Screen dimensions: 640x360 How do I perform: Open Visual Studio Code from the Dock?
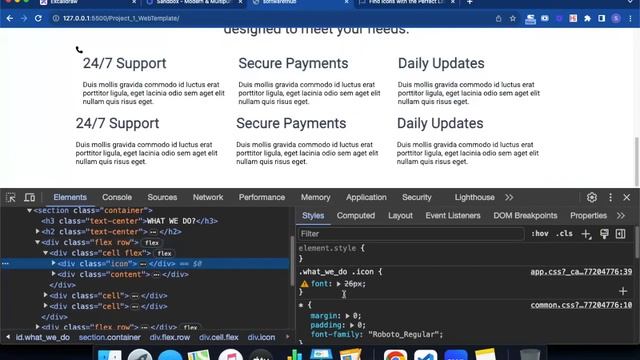tap(425, 355)
